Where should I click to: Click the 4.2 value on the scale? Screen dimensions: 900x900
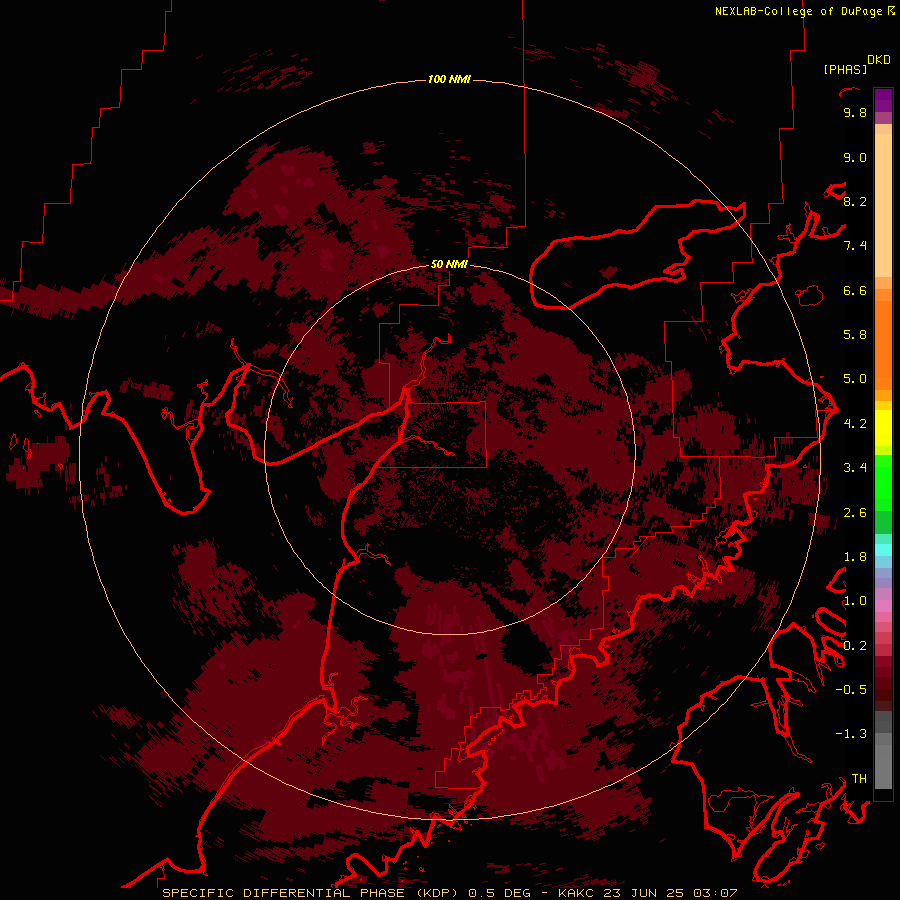(x=855, y=424)
